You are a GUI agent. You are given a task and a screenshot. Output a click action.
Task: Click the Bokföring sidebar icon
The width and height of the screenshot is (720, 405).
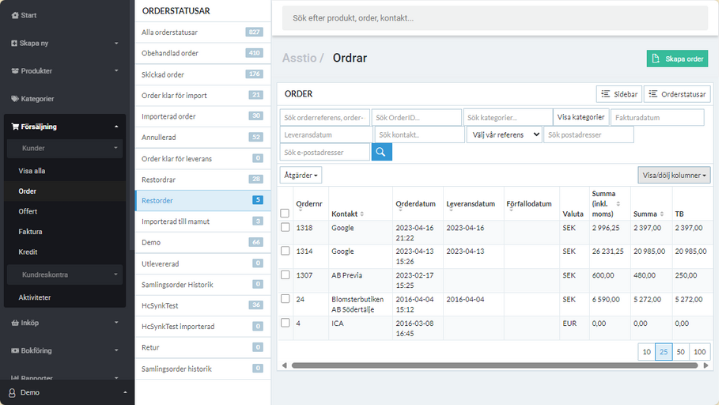click(13, 351)
